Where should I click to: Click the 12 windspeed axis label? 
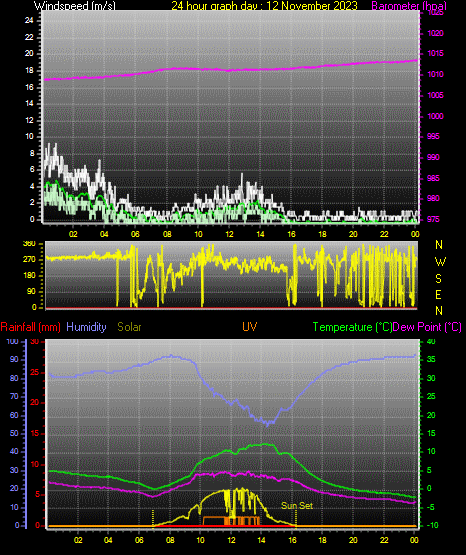tap(29, 120)
